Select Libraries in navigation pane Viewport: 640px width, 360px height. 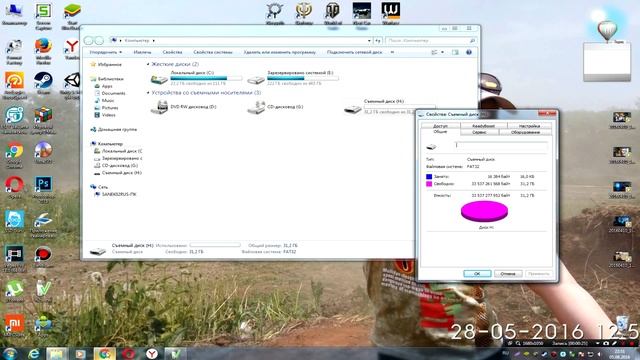[x=107, y=79]
